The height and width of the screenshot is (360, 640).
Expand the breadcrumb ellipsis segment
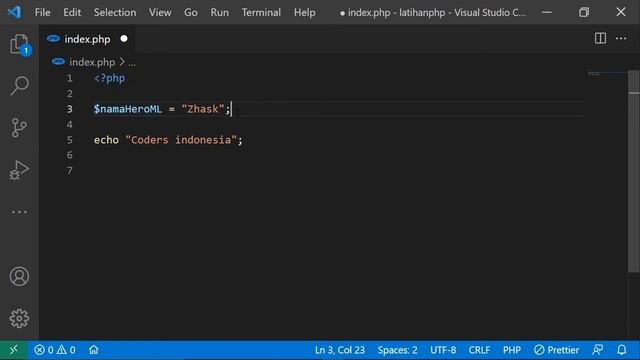(x=132, y=63)
